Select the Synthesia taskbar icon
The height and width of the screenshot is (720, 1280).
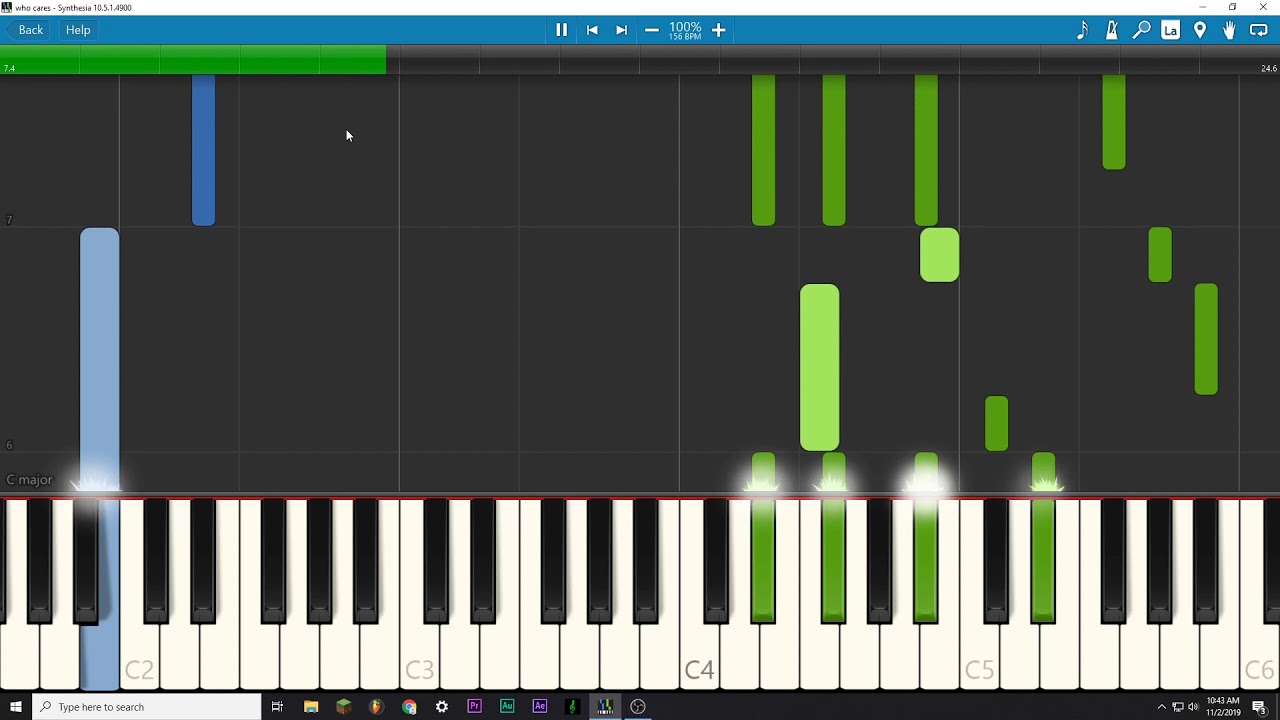605,707
